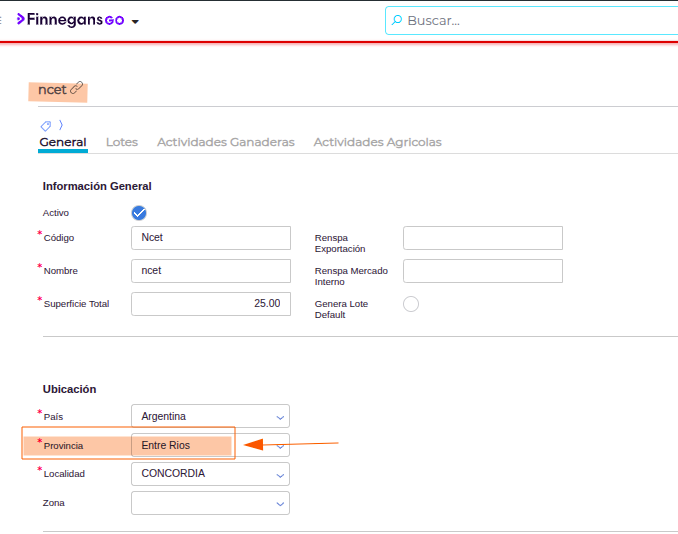The width and height of the screenshot is (678, 534).
Task: Click the link icon beside ncet
Action: point(77,89)
